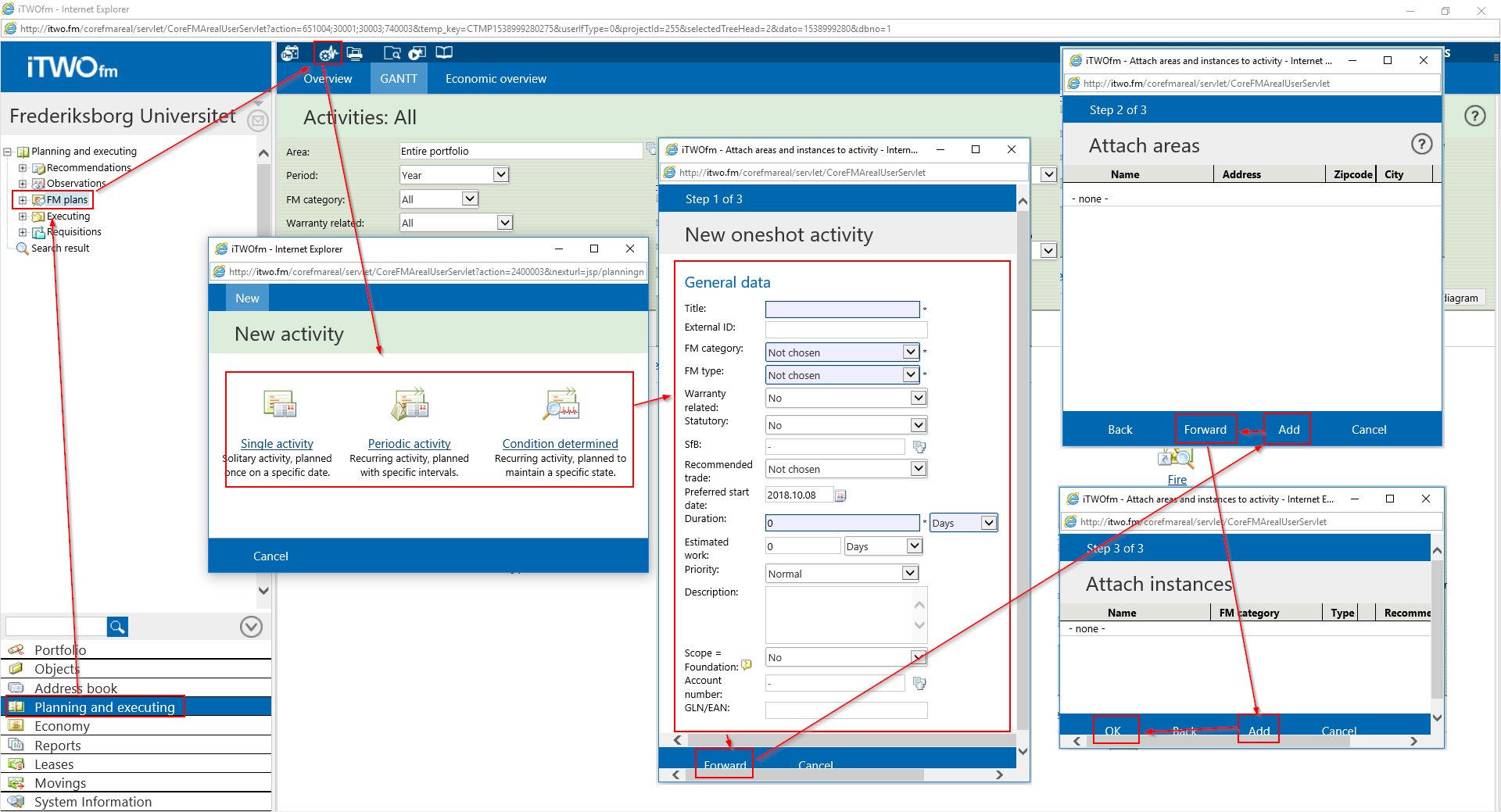Open the folder search toolbar icon
Viewport: 1501px width, 812px height.
pyautogui.click(x=392, y=53)
